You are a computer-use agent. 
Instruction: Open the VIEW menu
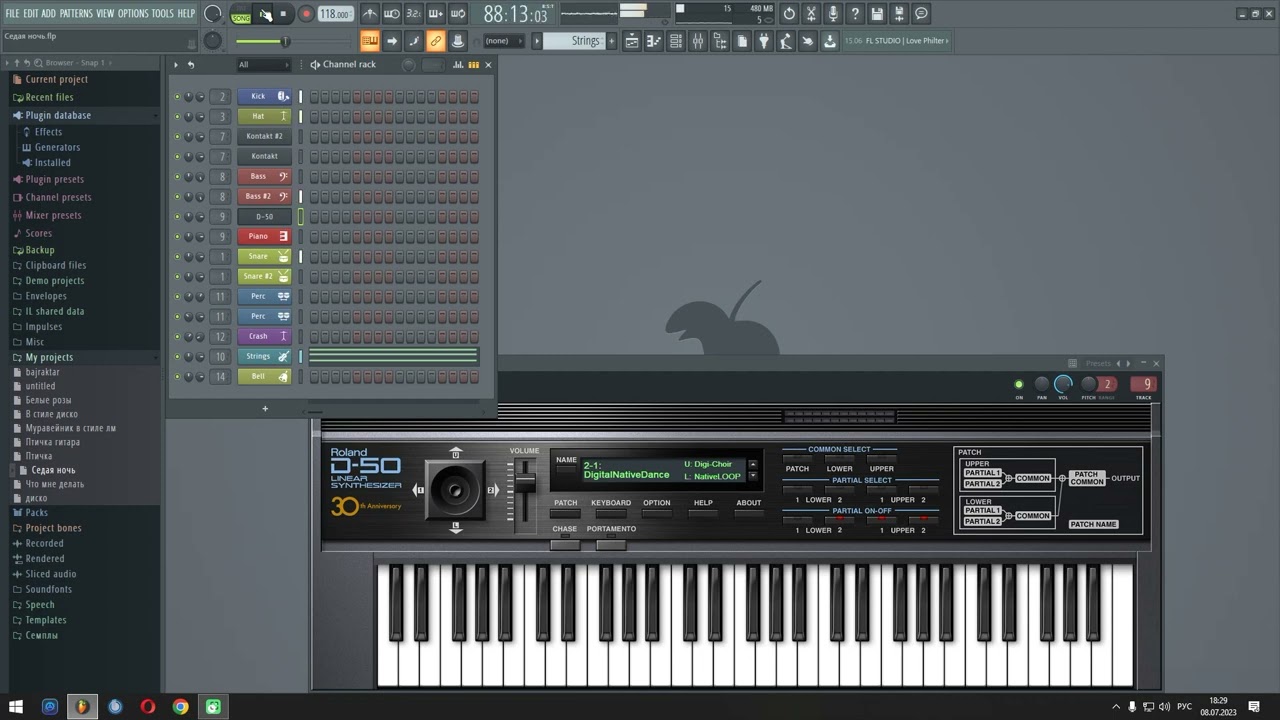[x=105, y=13]
